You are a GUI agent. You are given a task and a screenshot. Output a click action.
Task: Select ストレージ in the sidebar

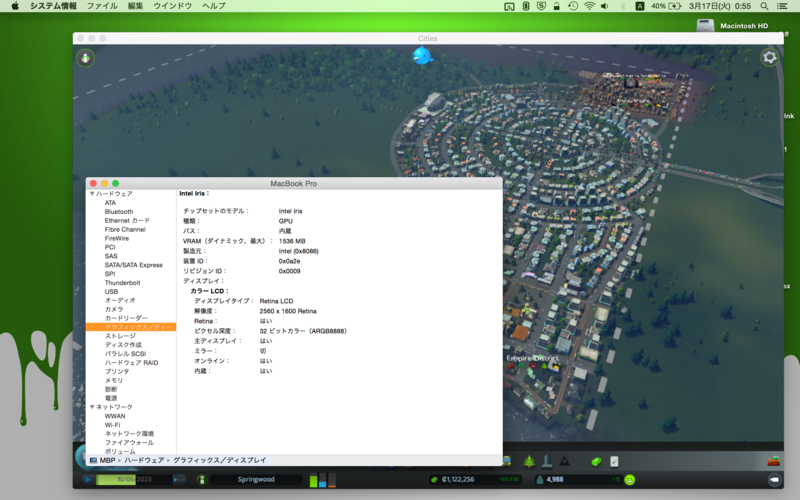pos(120,336)
